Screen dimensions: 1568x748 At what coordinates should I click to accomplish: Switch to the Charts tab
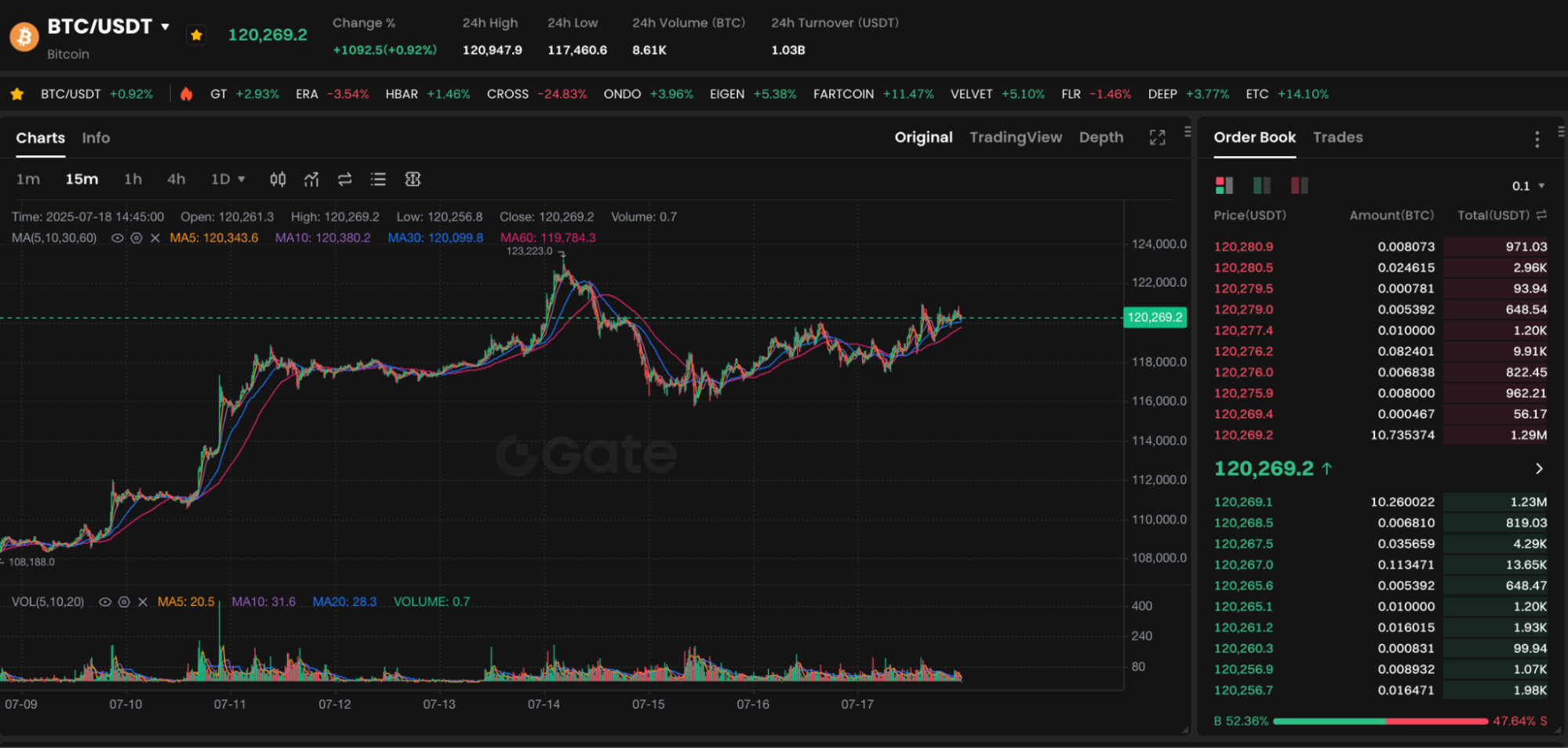(x=41, y=138)
